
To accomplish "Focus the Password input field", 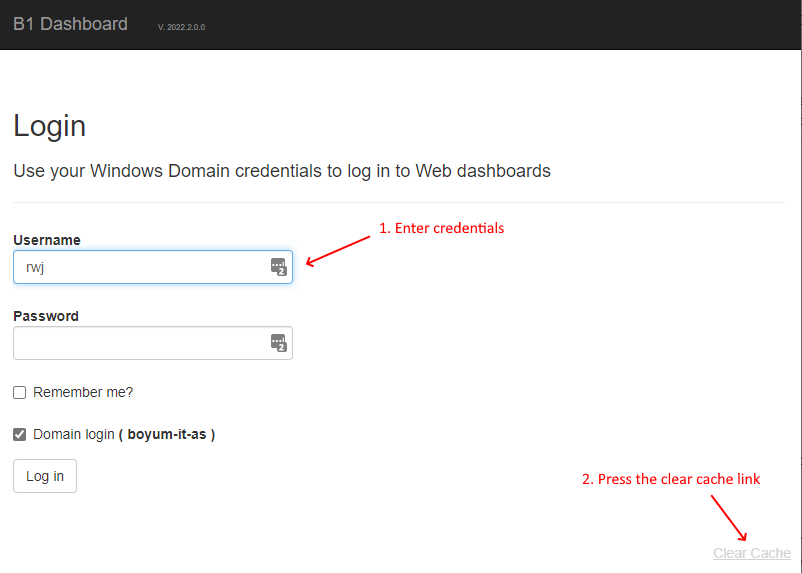I will point(153,343).
